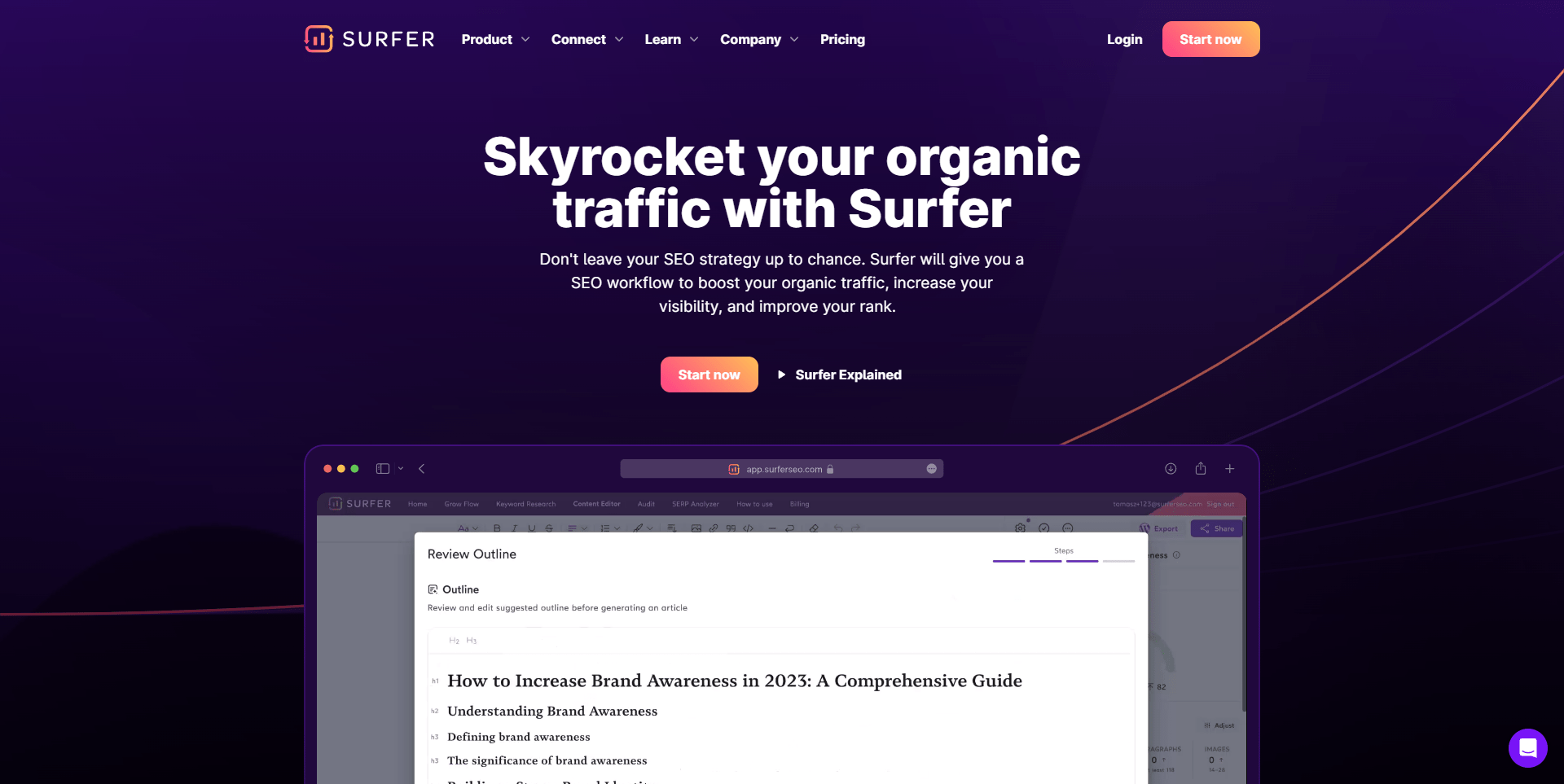Click the How to Increase Brand Awareness title
This screenshot has height=784, width=1564.
[734, 681]
